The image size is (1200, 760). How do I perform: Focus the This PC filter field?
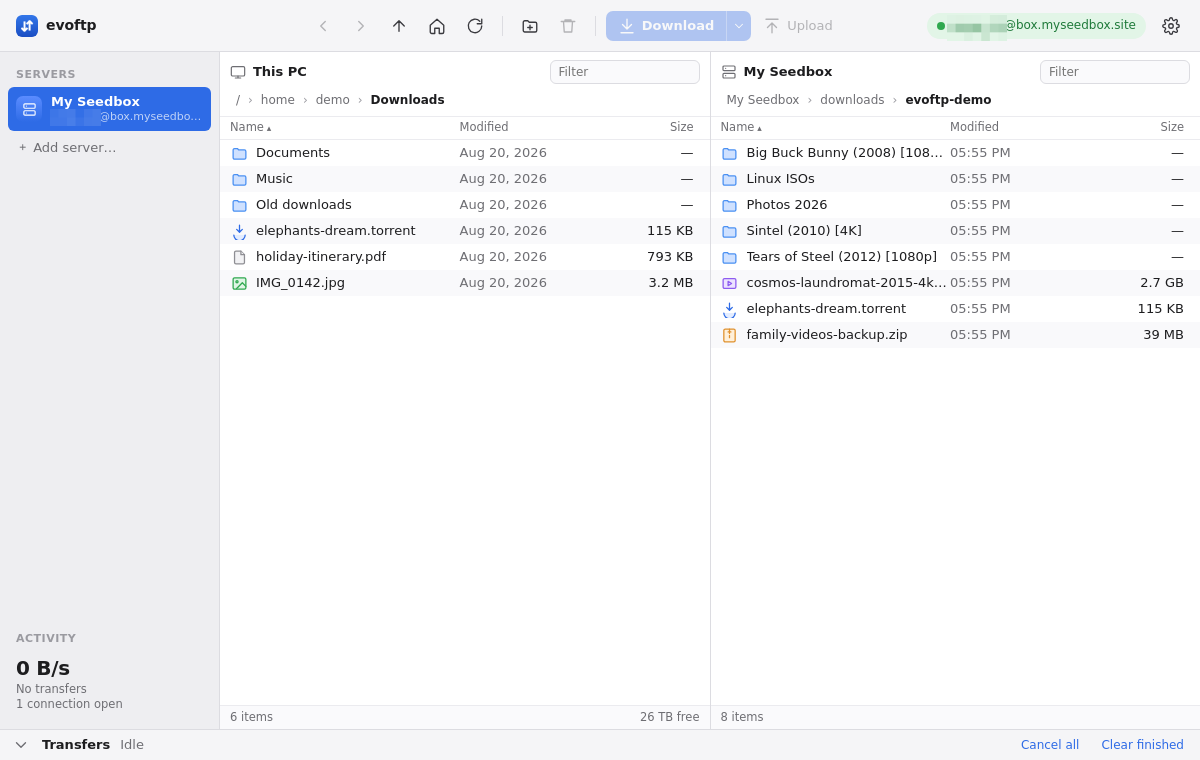[x=624, y=72]
